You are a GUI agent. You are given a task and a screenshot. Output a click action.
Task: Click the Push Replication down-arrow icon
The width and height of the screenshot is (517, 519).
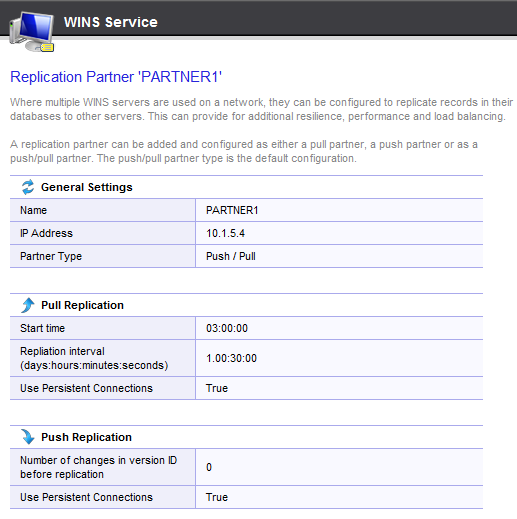[x=28, y=437]
